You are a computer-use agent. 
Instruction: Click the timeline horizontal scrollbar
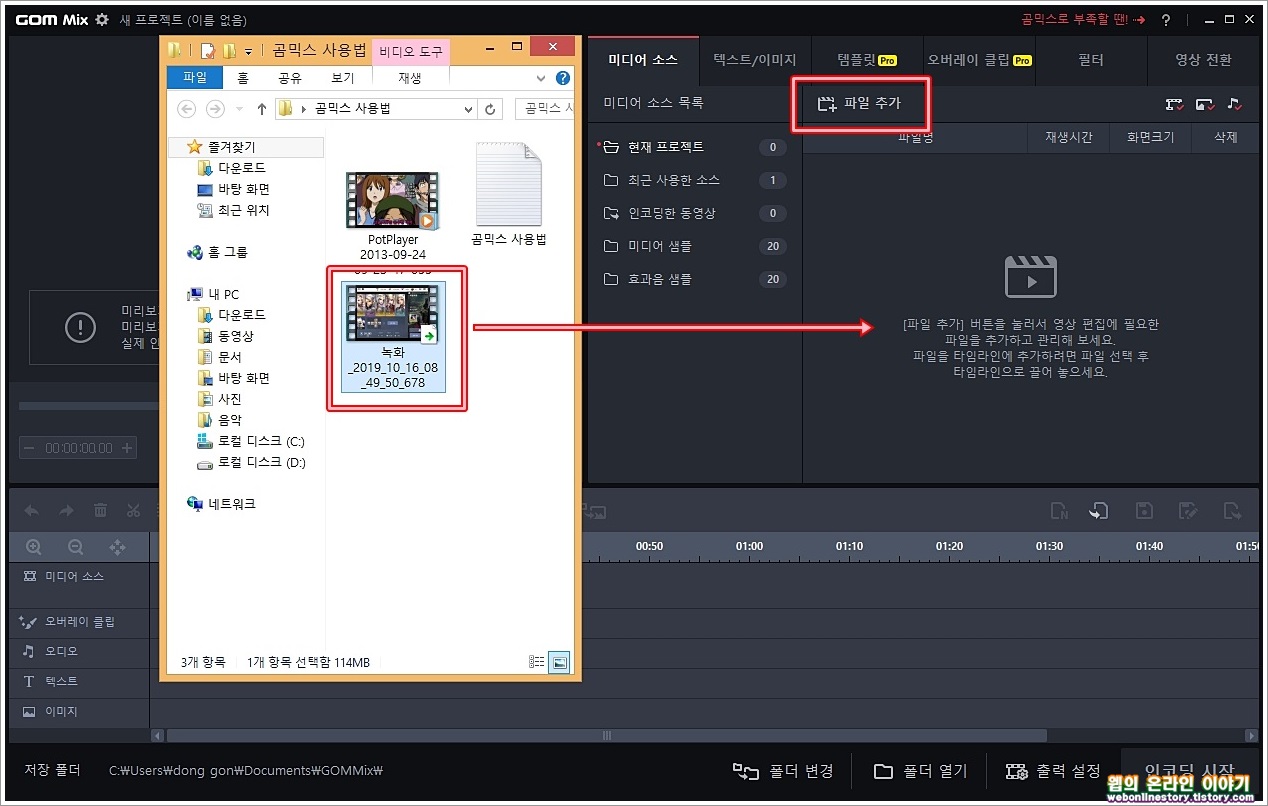tap(605, 735)
